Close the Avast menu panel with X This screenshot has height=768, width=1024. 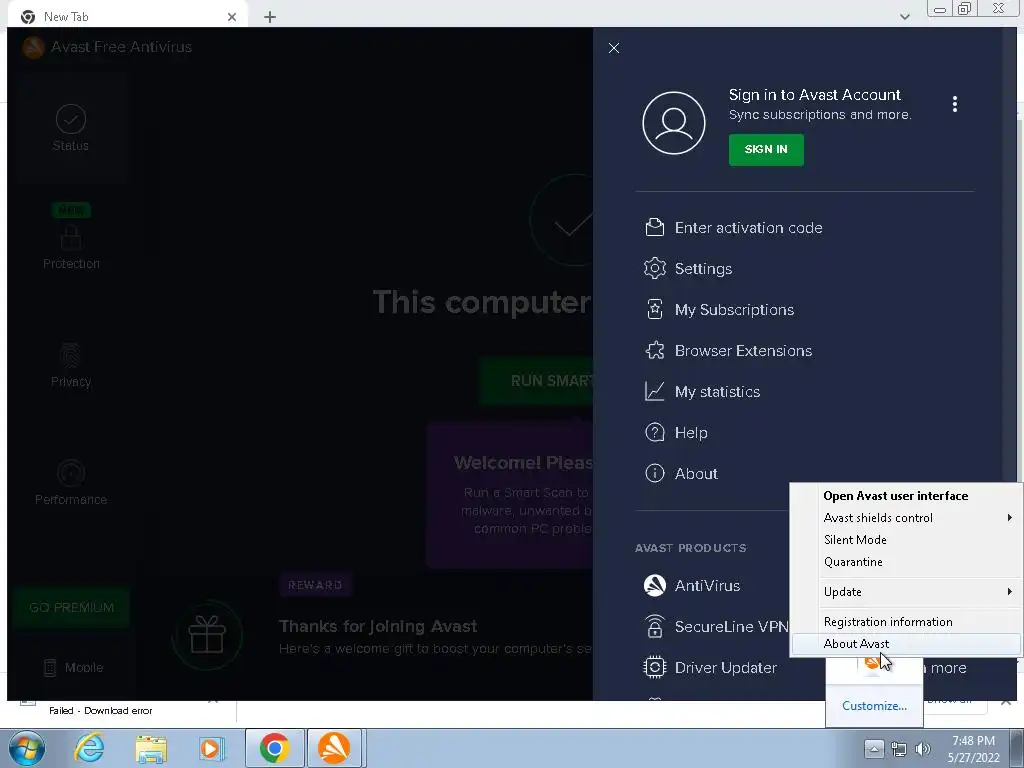(x=614, y=48)
